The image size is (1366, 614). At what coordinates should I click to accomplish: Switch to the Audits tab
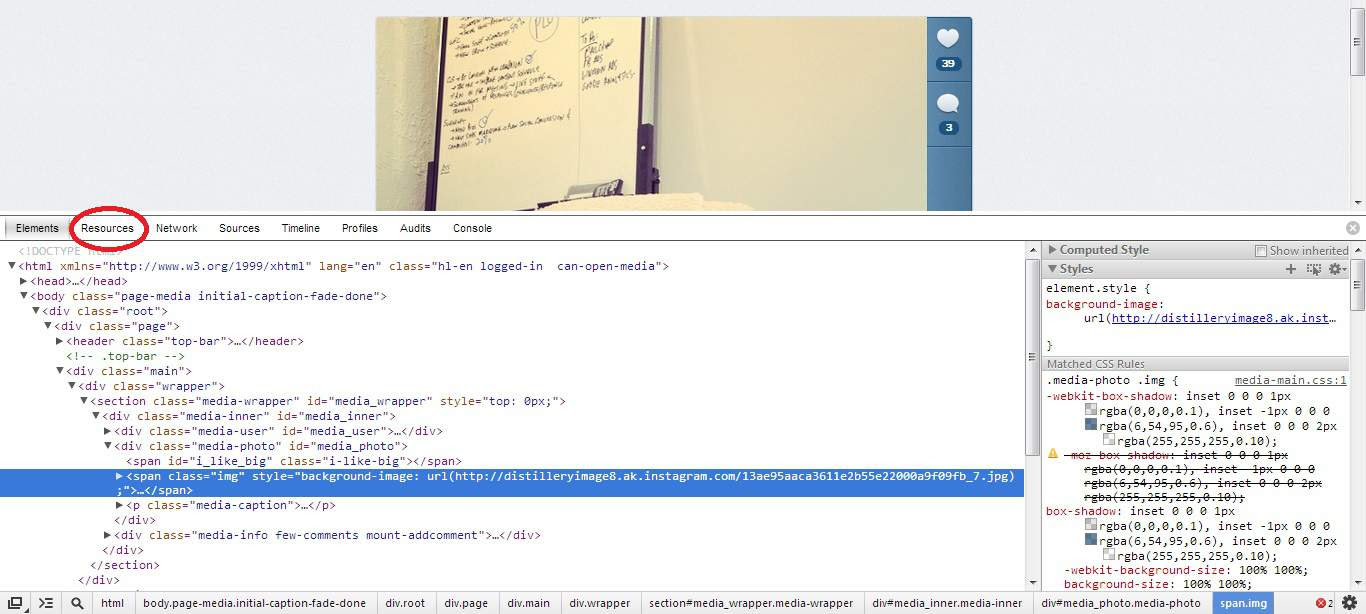[x=415, y=228]
